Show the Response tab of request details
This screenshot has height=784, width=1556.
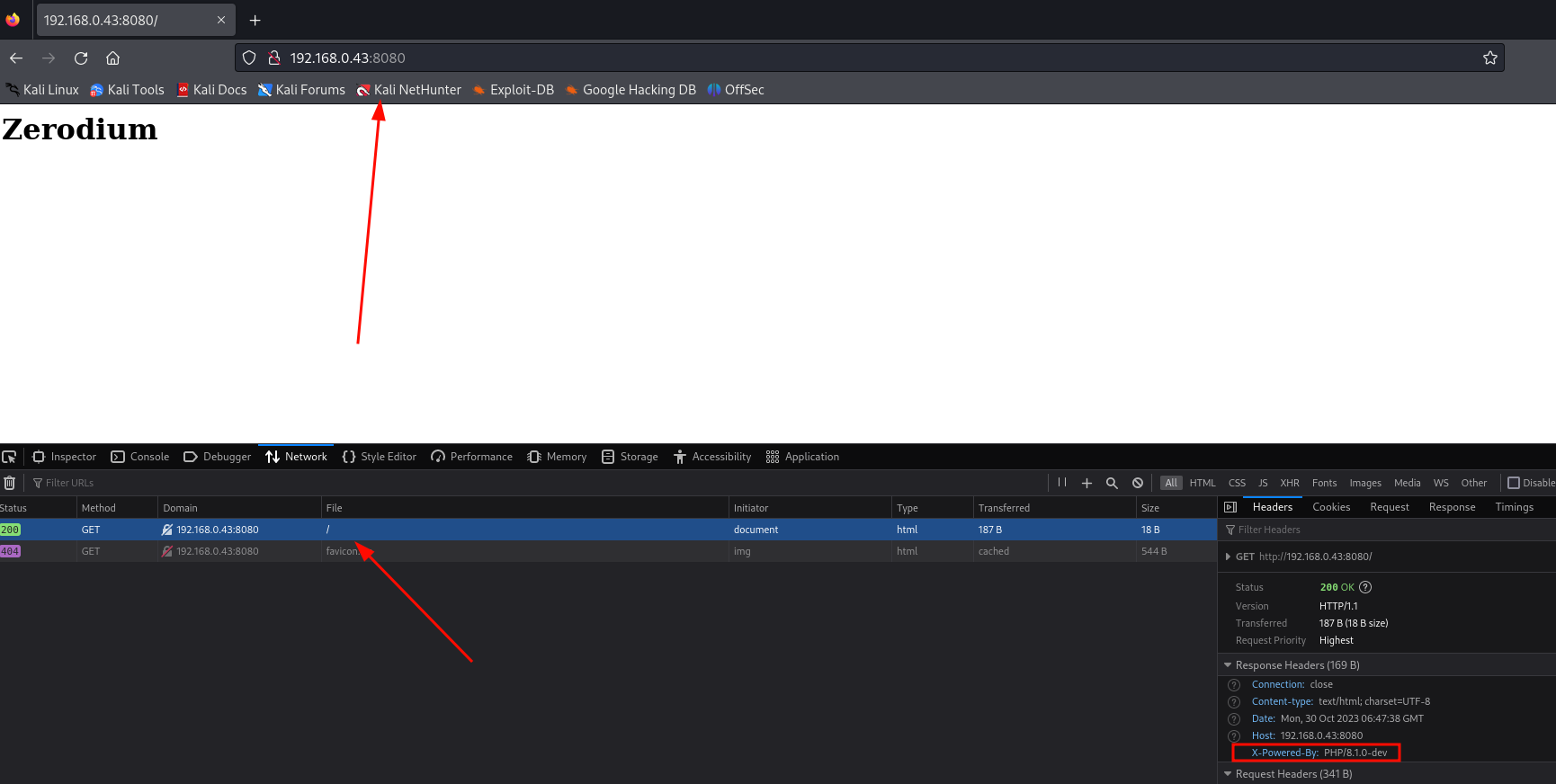click(x=1452, y=507)
